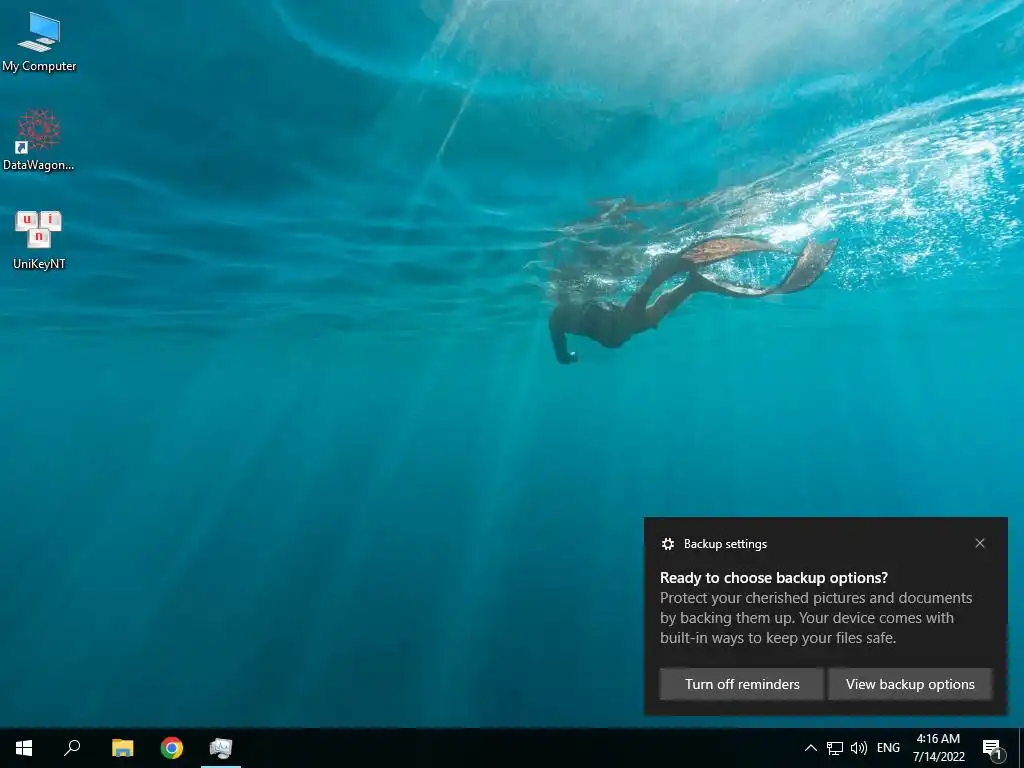Open network status tray icon
The height and width of the screenshot is (768, 1024).
tap(835, 748)
